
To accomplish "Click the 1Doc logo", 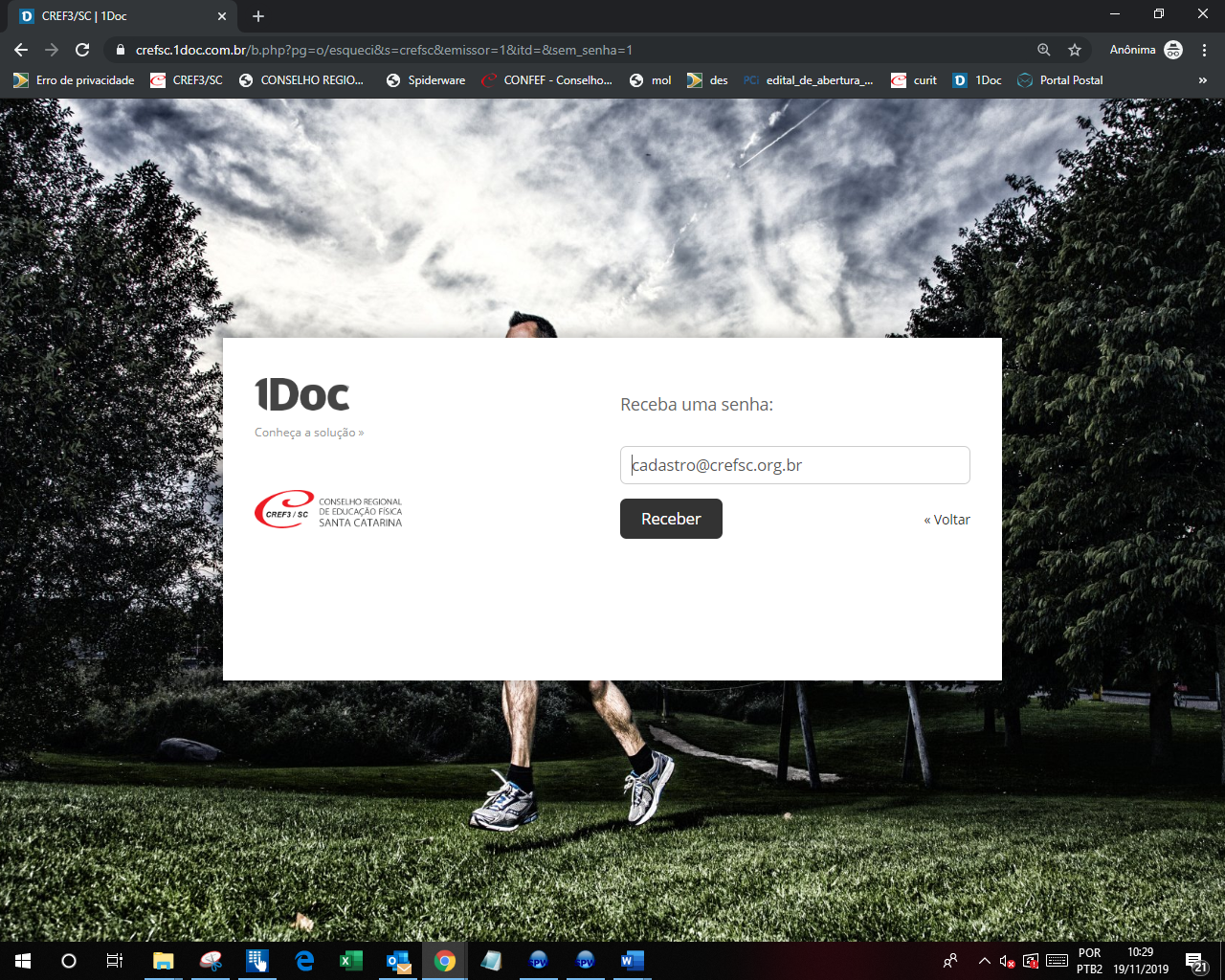I will (x=302, y=395).
